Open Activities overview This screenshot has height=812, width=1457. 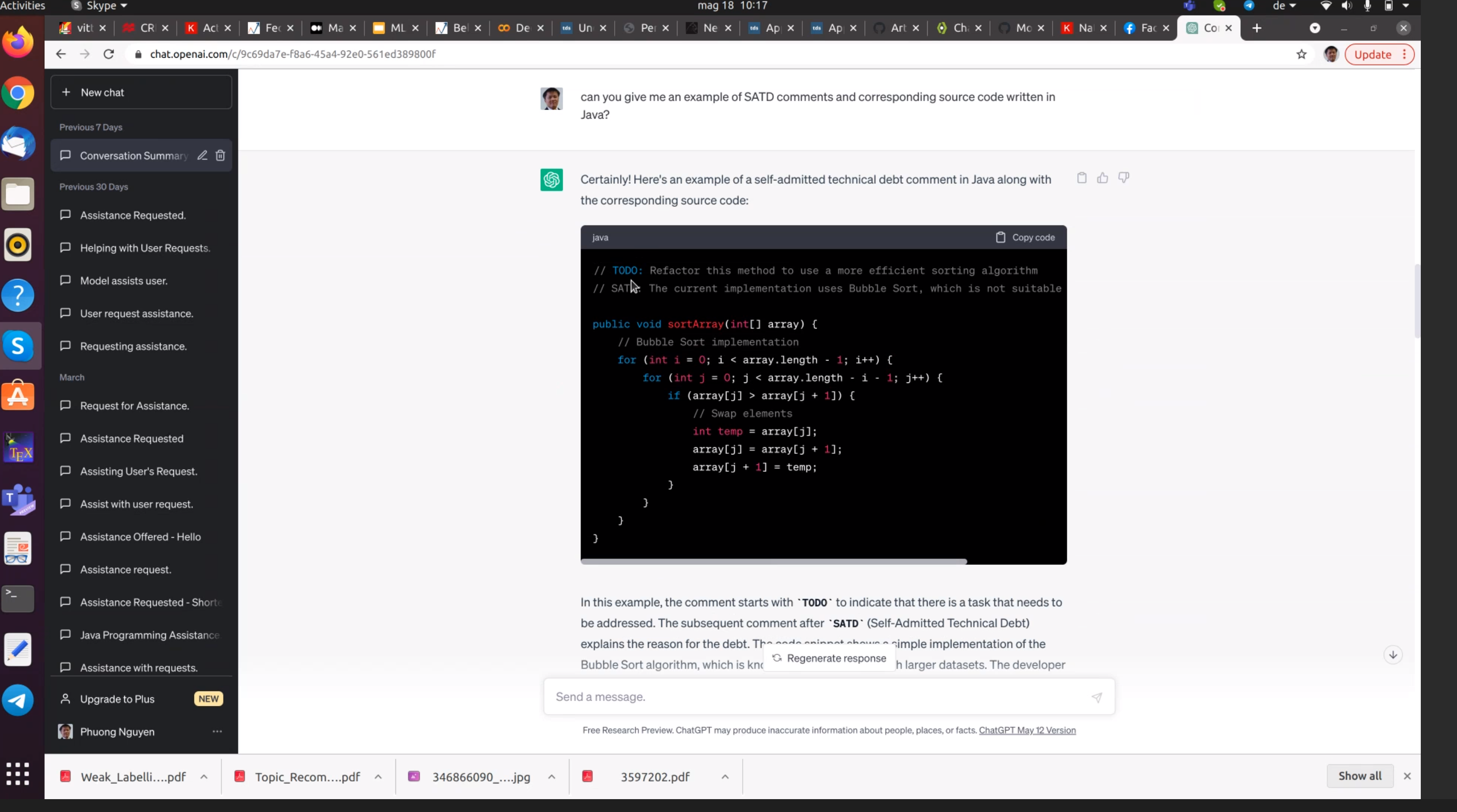[x=22, y=6]
